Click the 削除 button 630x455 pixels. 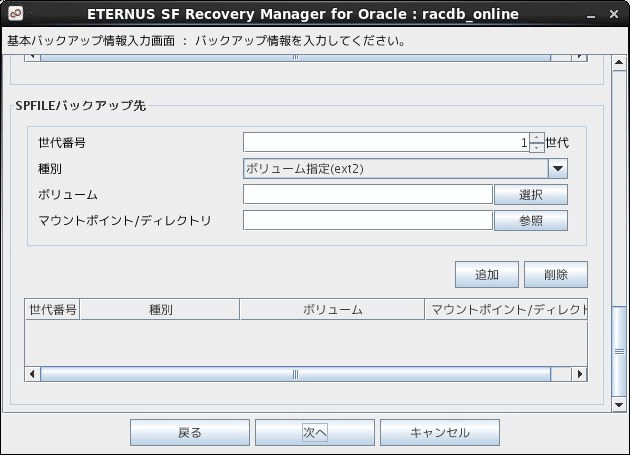(x=556, y=275)
